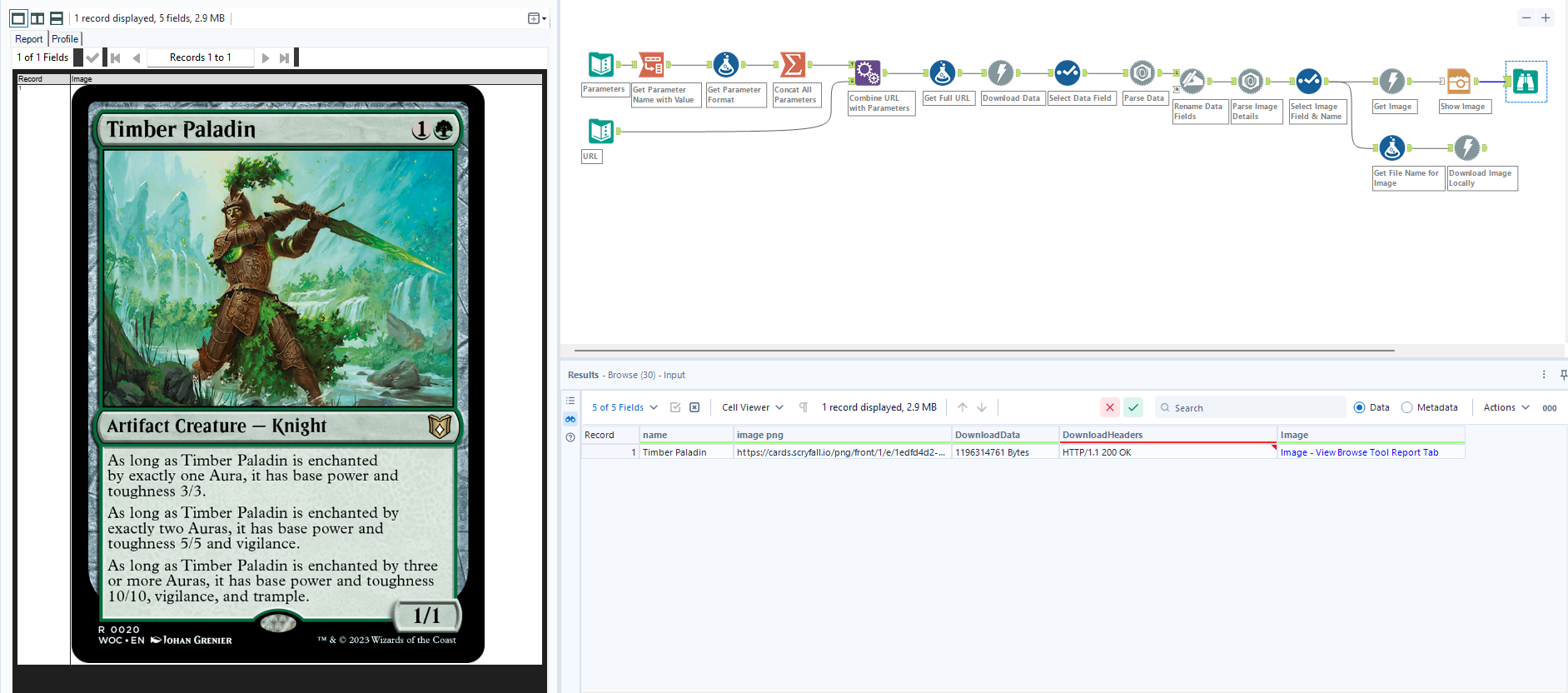Select the Get File Name for Image tool
This screenshot has height=693, width=1568.
coord(1392,147)
